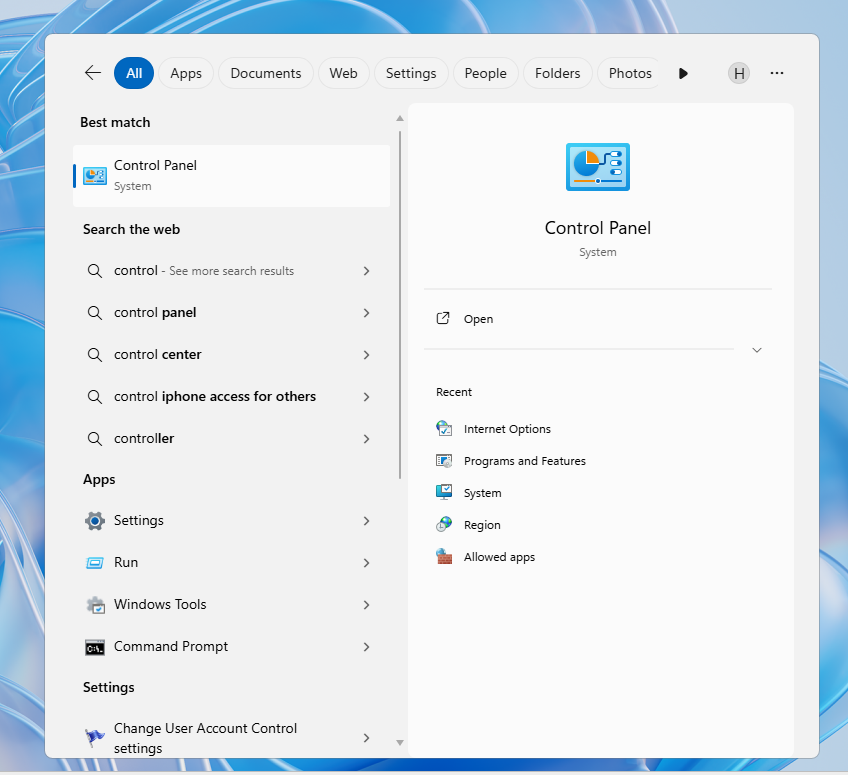
Task: Click the Open external-link icon
Action: tap(443, 319)
